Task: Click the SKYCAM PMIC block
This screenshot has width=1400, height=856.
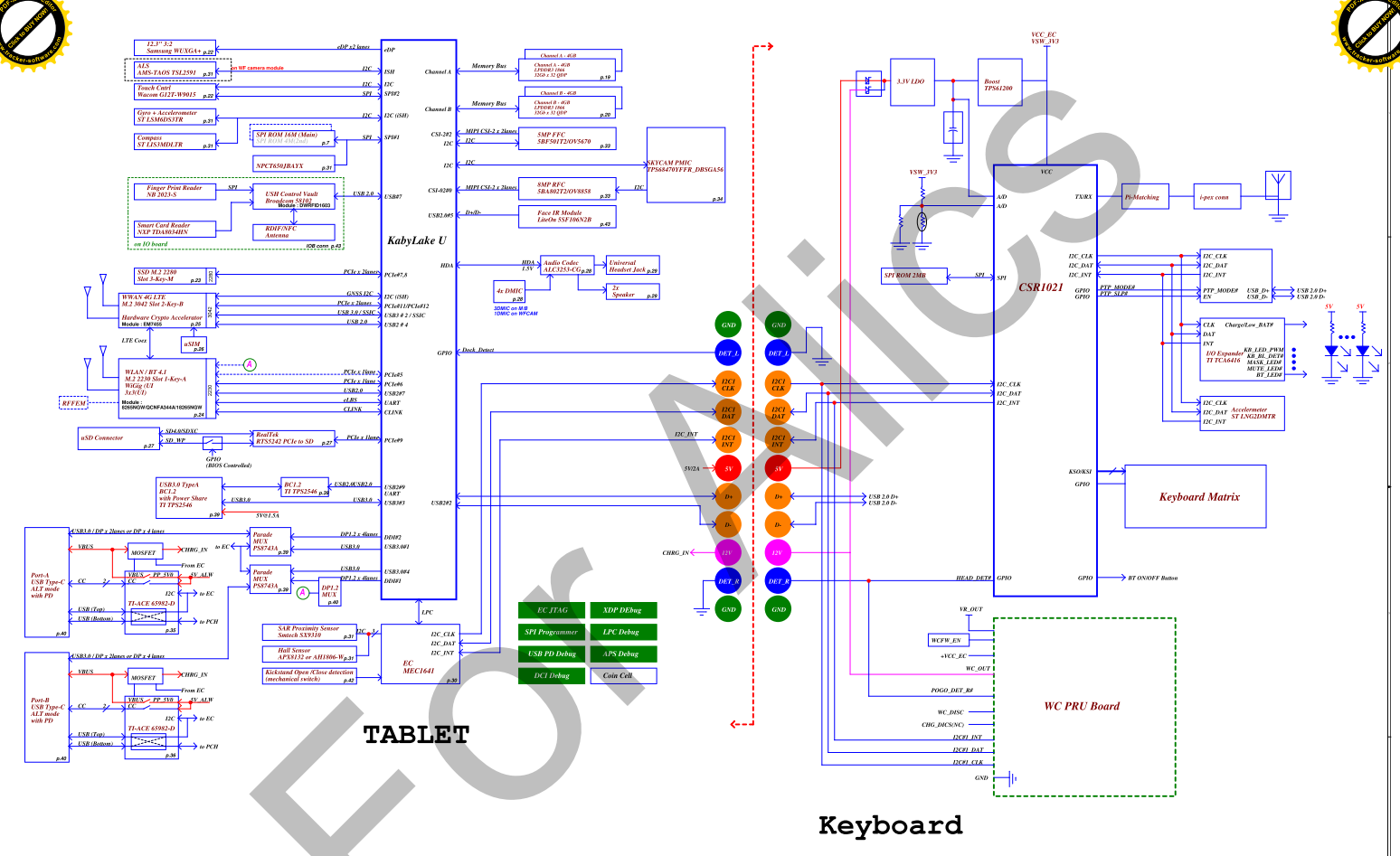Action: point(686,165)
